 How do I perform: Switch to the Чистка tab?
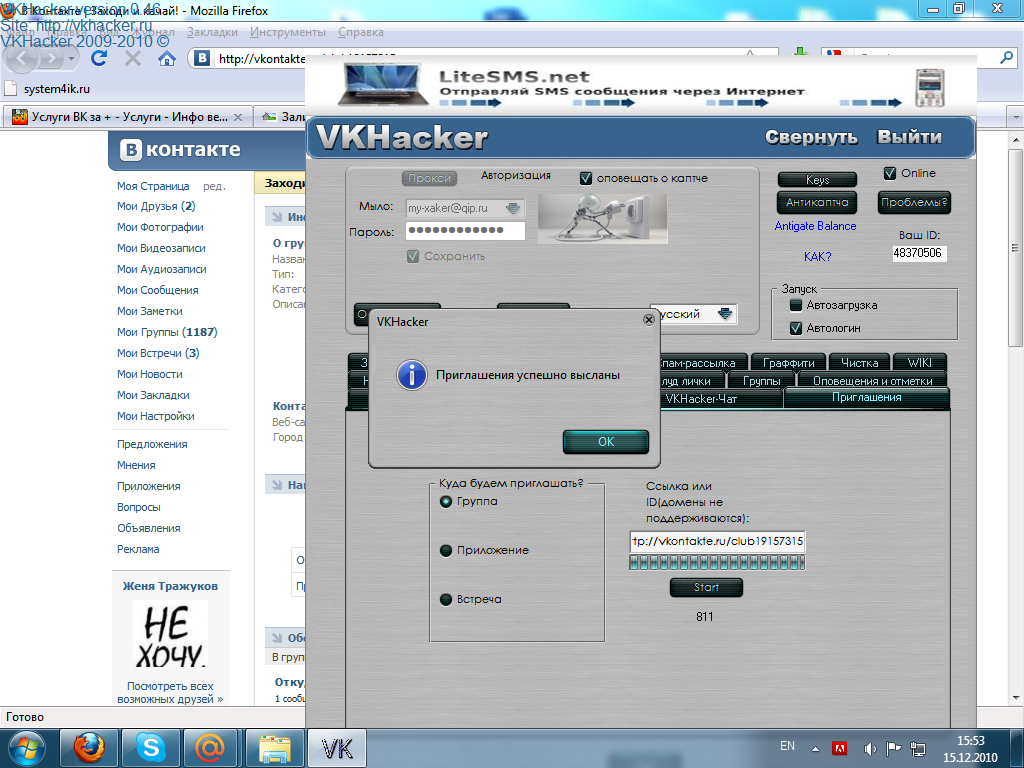pyautogui.click(x=859, y=362)
